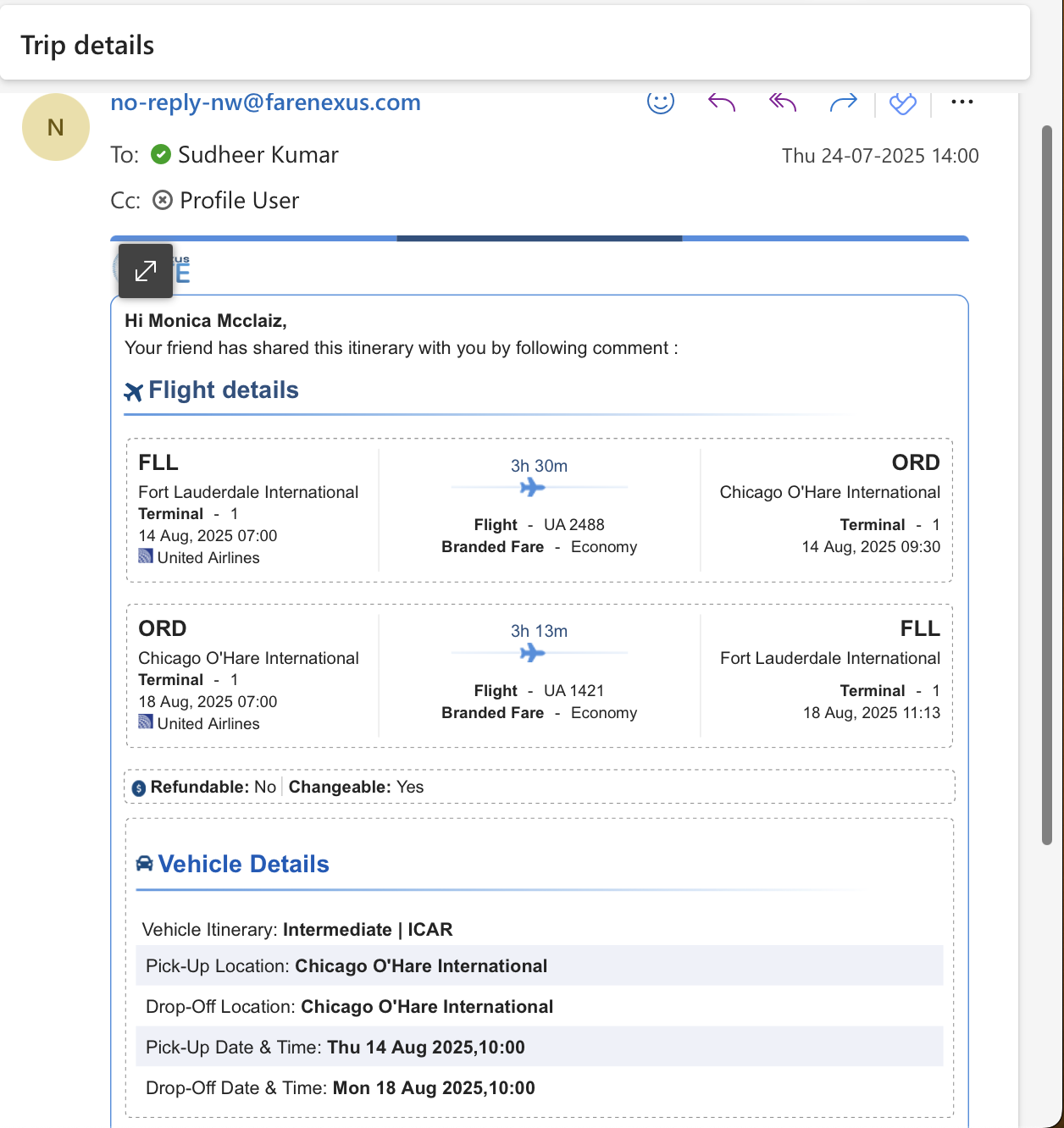
Task: Click the timestamp Thu 24-07-2025 14:00
Action: pyautogui.click(x=880, y=156)
